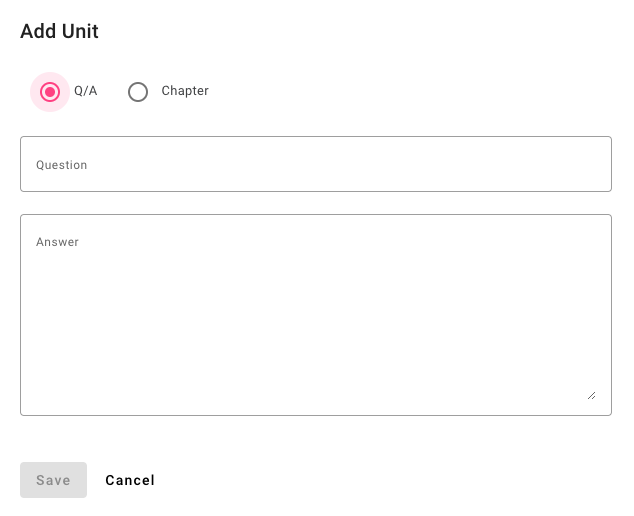Grab the Answer textarea resize handle
Screen dimensions: 634x516
(591, 395)
